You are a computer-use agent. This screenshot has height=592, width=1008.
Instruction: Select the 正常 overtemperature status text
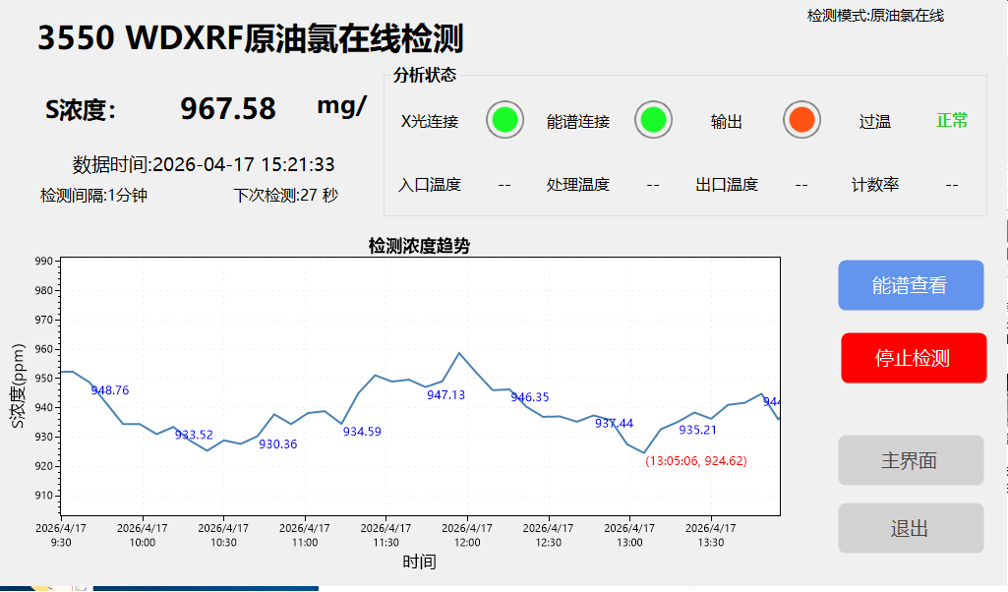tap(951, 120)
